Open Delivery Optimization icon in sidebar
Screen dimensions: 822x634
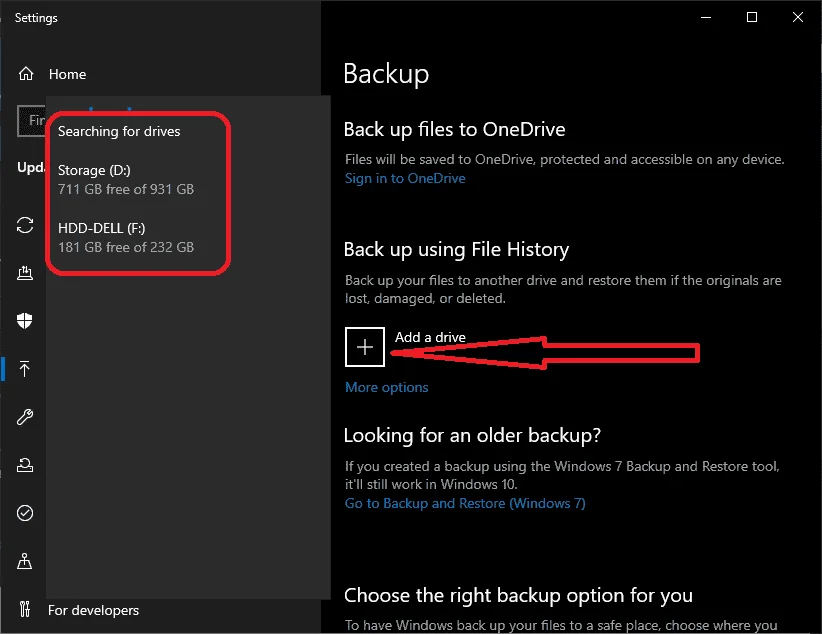[x=25, y=273]
